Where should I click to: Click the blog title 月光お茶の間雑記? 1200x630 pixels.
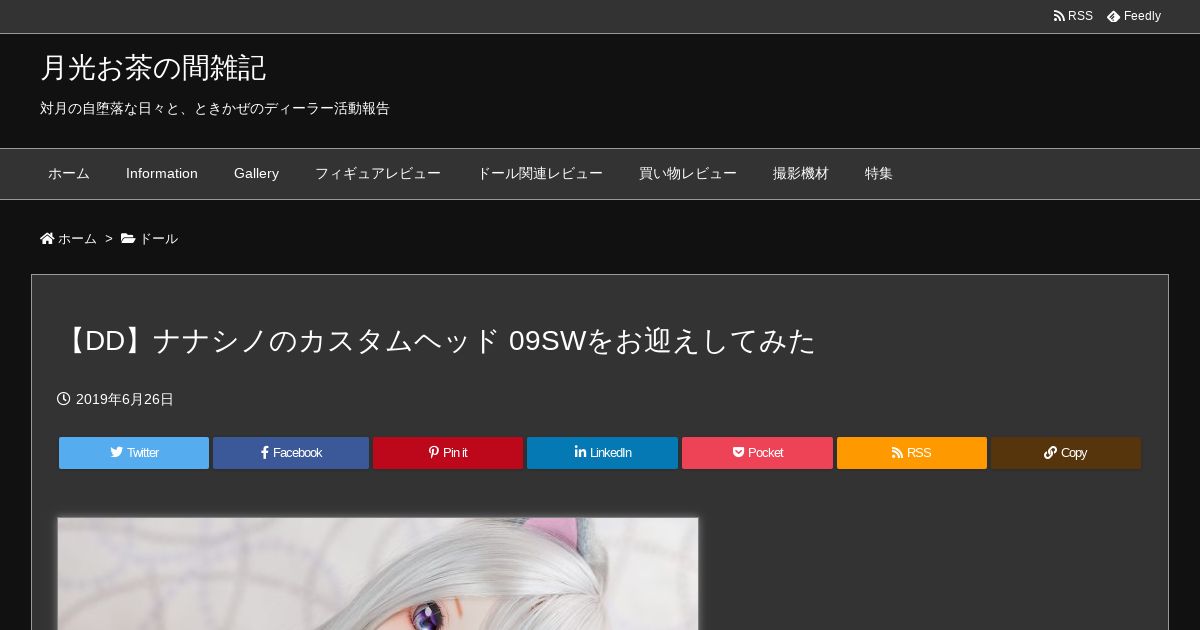153,68
